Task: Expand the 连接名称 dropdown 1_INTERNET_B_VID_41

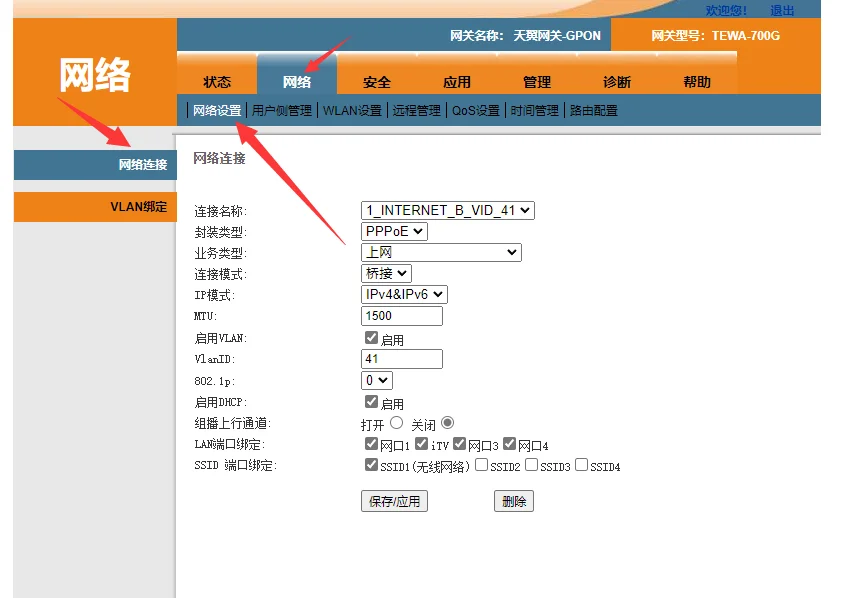Action: click(448, 211)
